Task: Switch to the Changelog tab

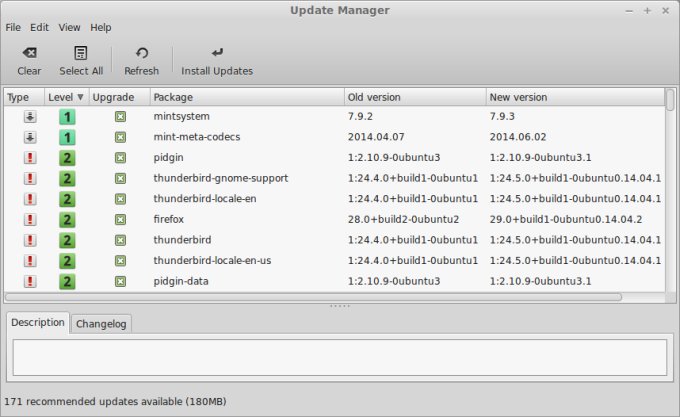Action: (x=101, y=324)
